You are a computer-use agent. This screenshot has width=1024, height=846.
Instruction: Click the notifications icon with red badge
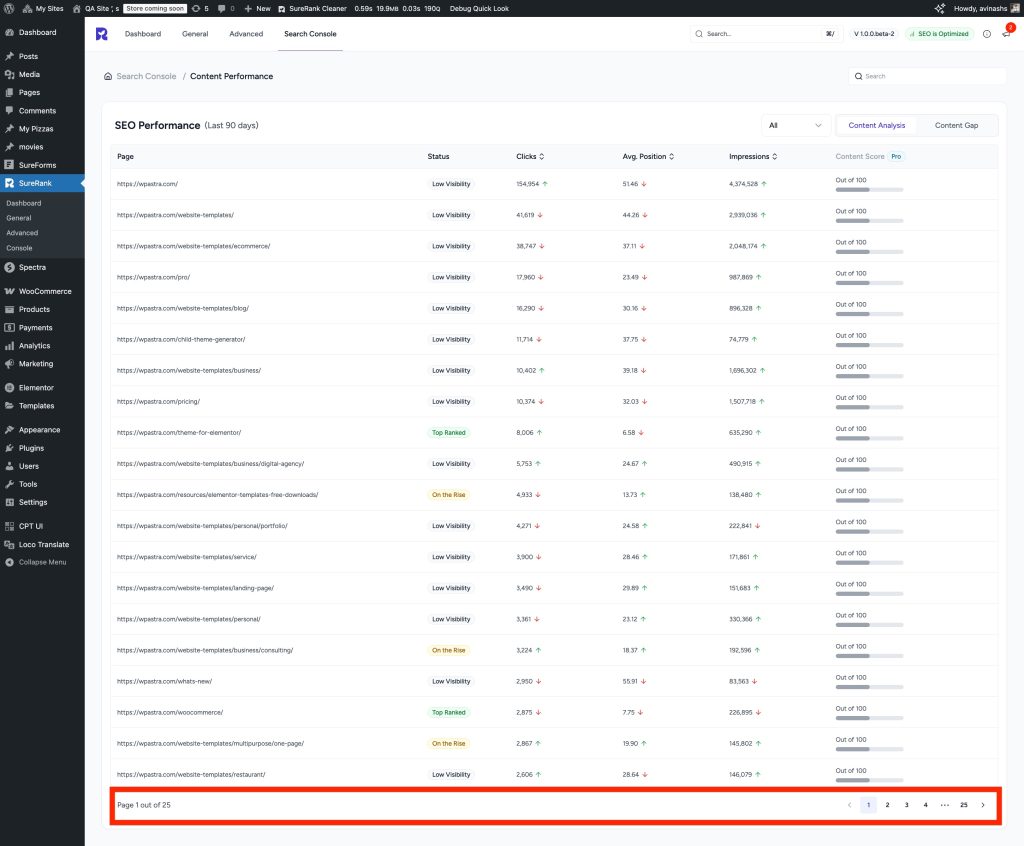(x=1007, y=33)
